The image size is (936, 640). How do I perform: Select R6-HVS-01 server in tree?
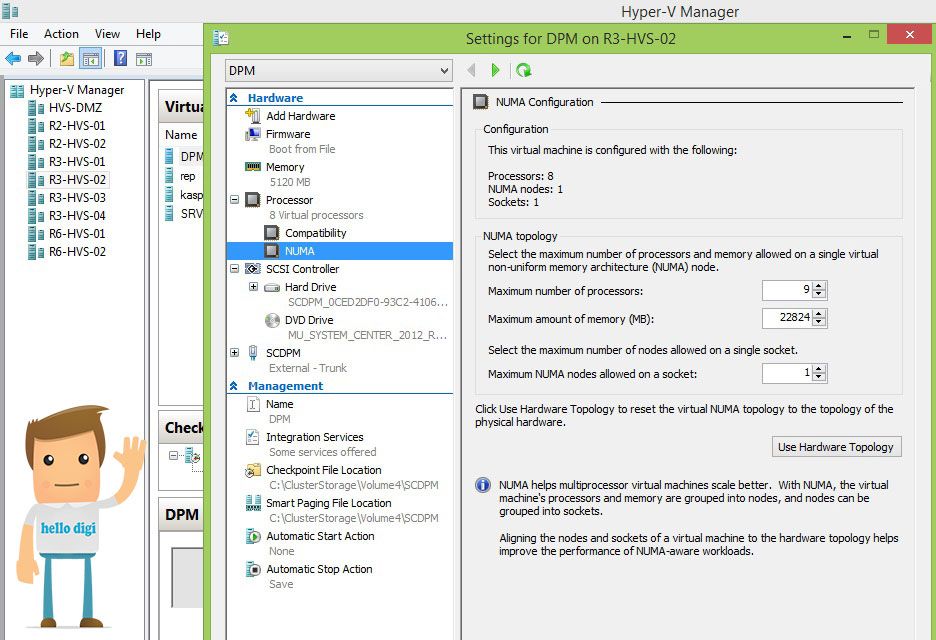click(x=77, y=233)
